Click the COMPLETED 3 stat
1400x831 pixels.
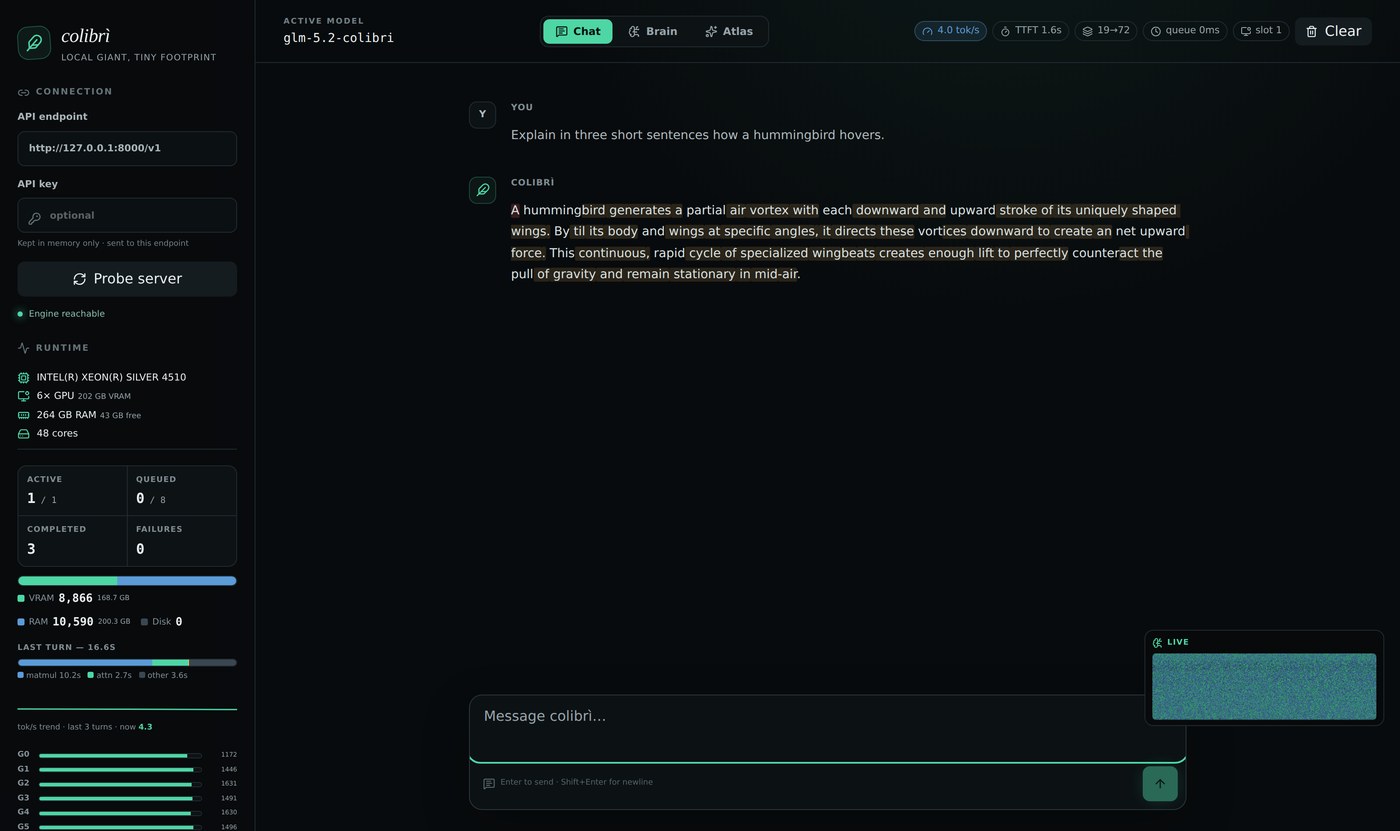pos(72,541)
